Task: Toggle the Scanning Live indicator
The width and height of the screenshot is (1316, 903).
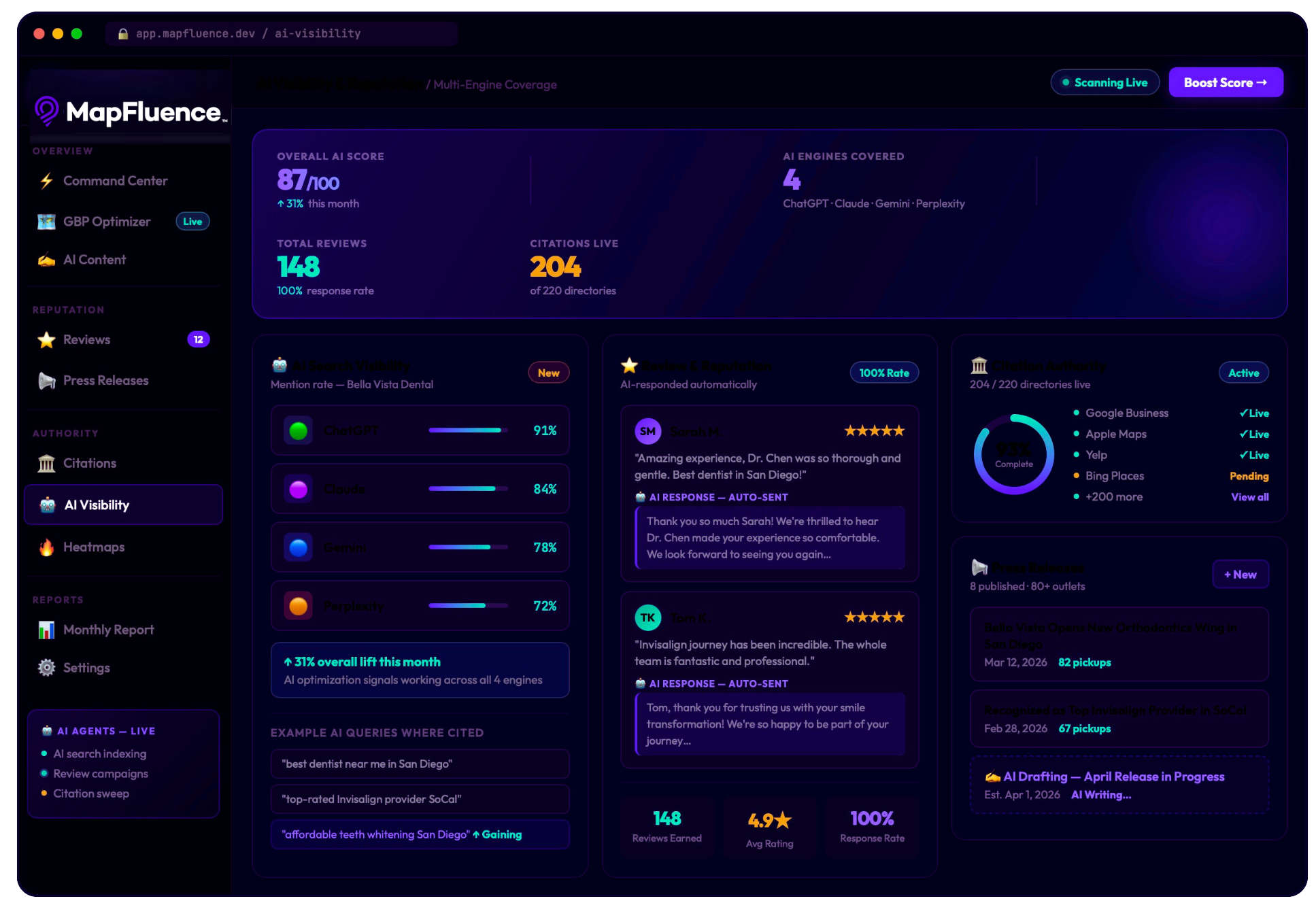Action: coord(1104,82)
